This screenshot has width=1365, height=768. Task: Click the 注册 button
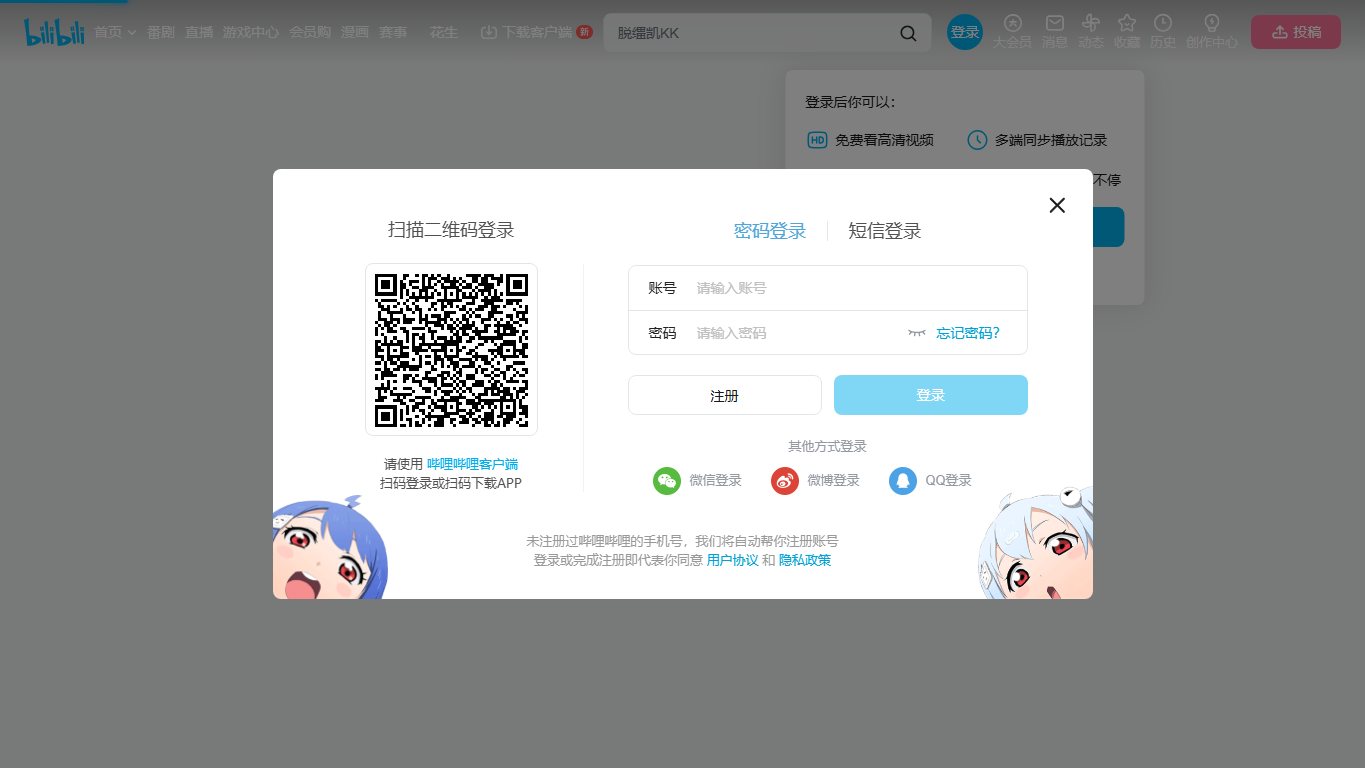[x=725, y=395]
